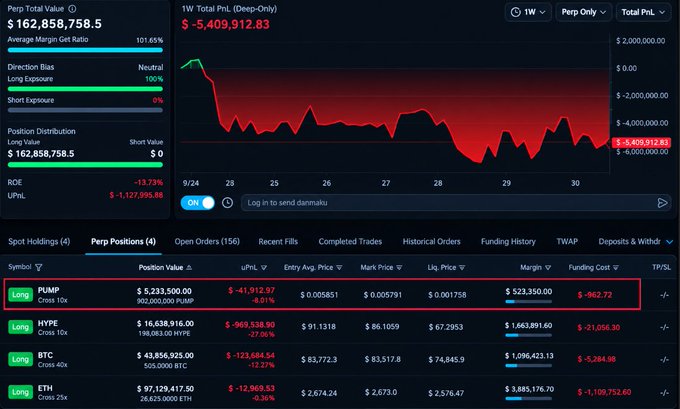Click TP/SL value on PUMP row
The height and width of the screenshot is (409, 680).
[664, 295]
